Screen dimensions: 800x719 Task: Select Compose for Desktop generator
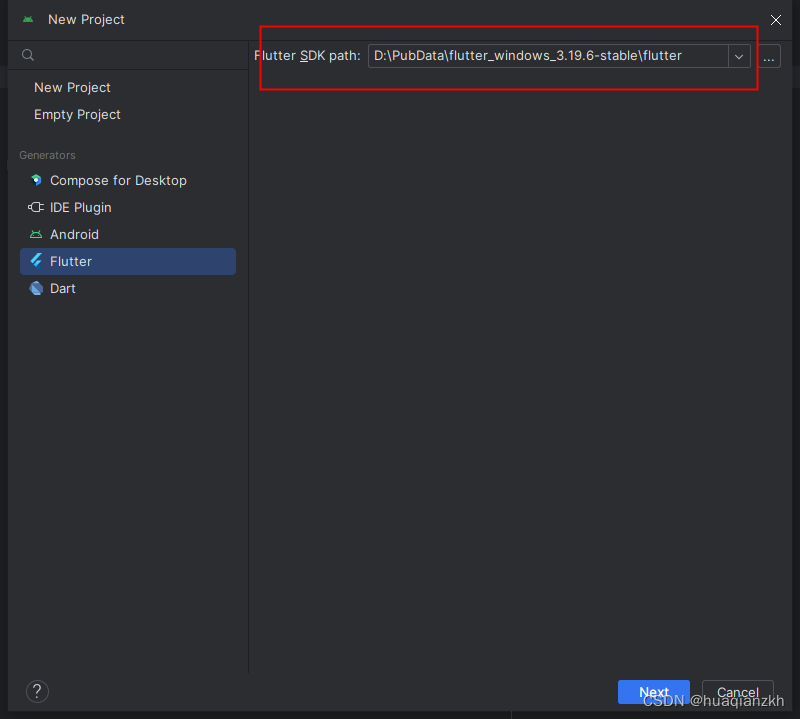tap(128, 180)
